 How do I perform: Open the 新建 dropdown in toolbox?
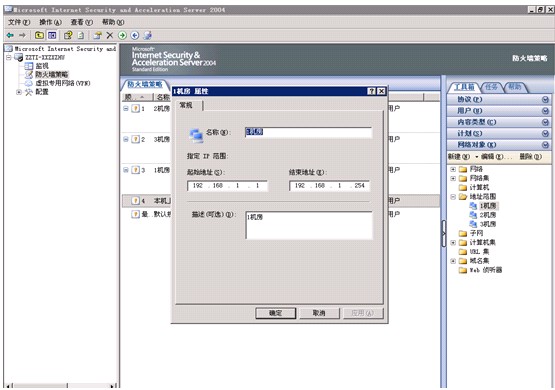pos(463,156)
